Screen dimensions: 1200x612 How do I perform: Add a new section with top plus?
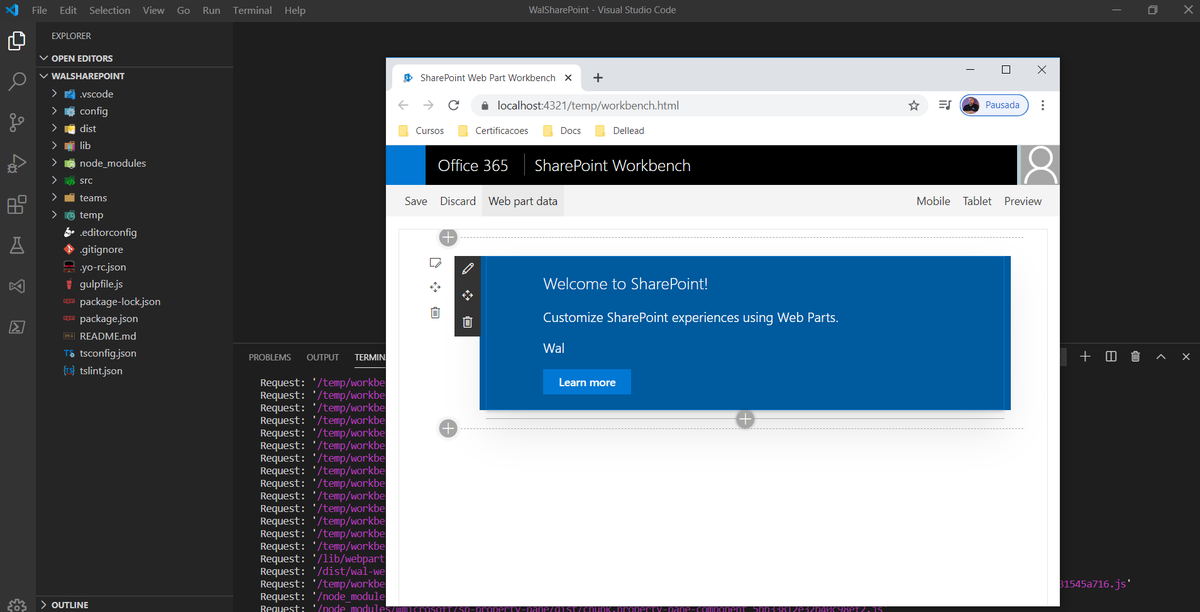click(448, 237)
